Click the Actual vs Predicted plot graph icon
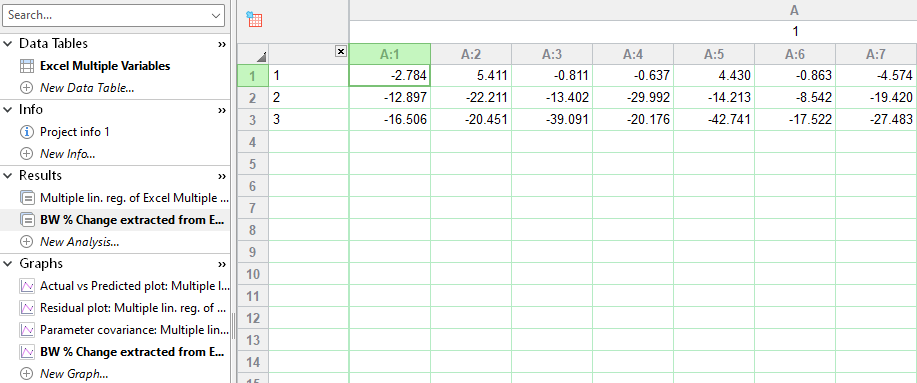 (x=27, y=286)
